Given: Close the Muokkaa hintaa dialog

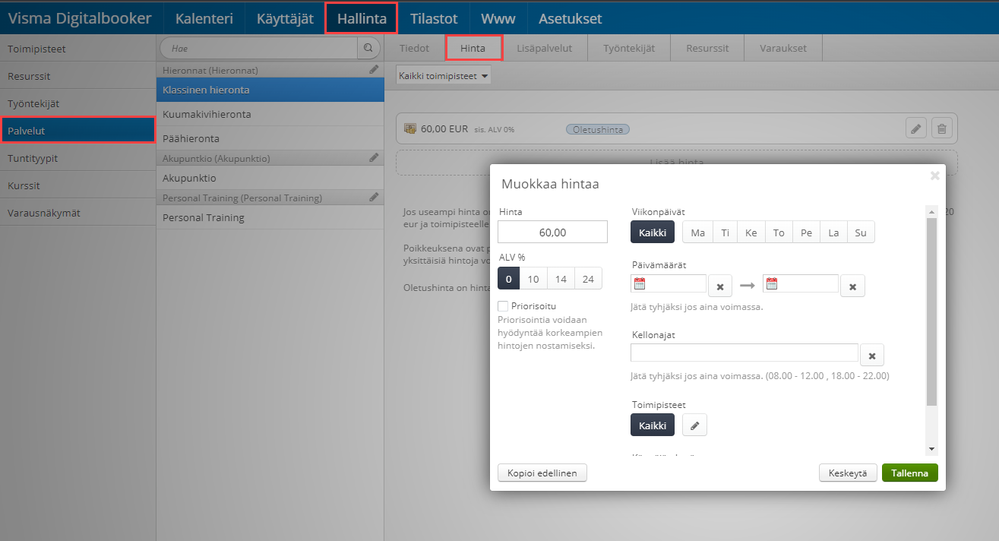Looking at the screenshot, I should (x=935, y=175).
